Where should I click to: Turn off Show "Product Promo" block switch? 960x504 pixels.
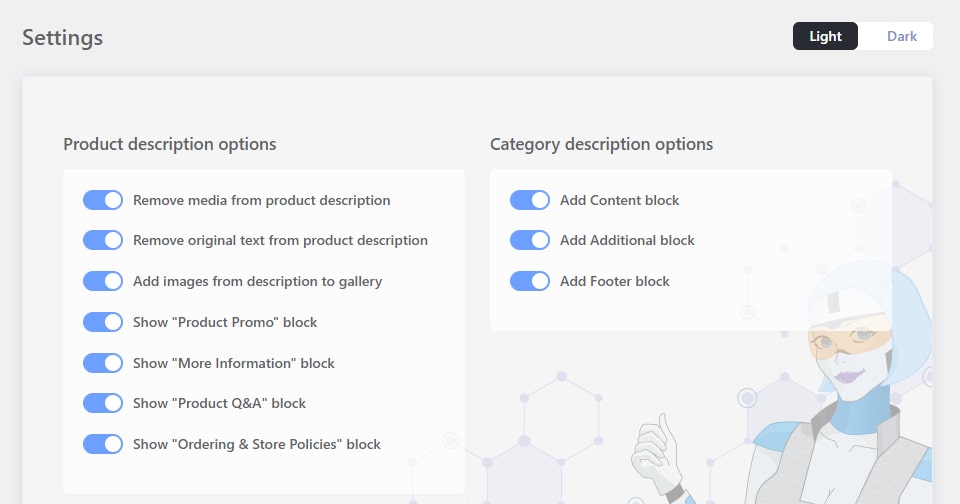[x=103, y=322]
